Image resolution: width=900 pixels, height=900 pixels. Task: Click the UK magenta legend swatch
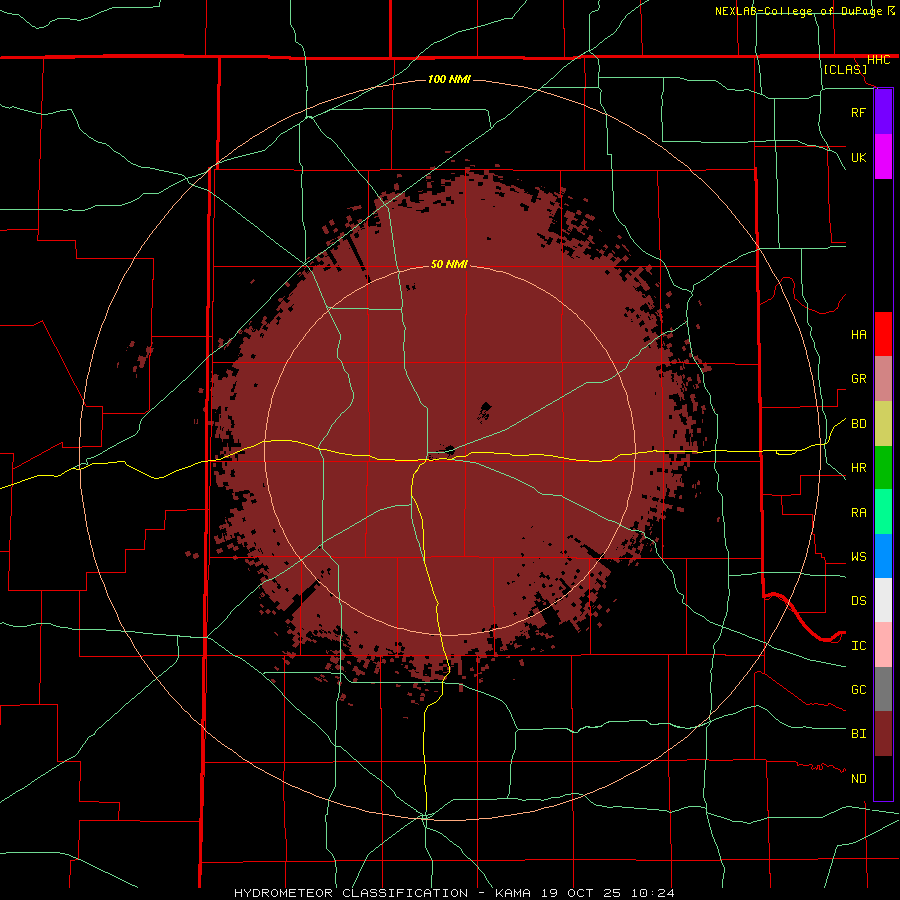tap(883, 157)
